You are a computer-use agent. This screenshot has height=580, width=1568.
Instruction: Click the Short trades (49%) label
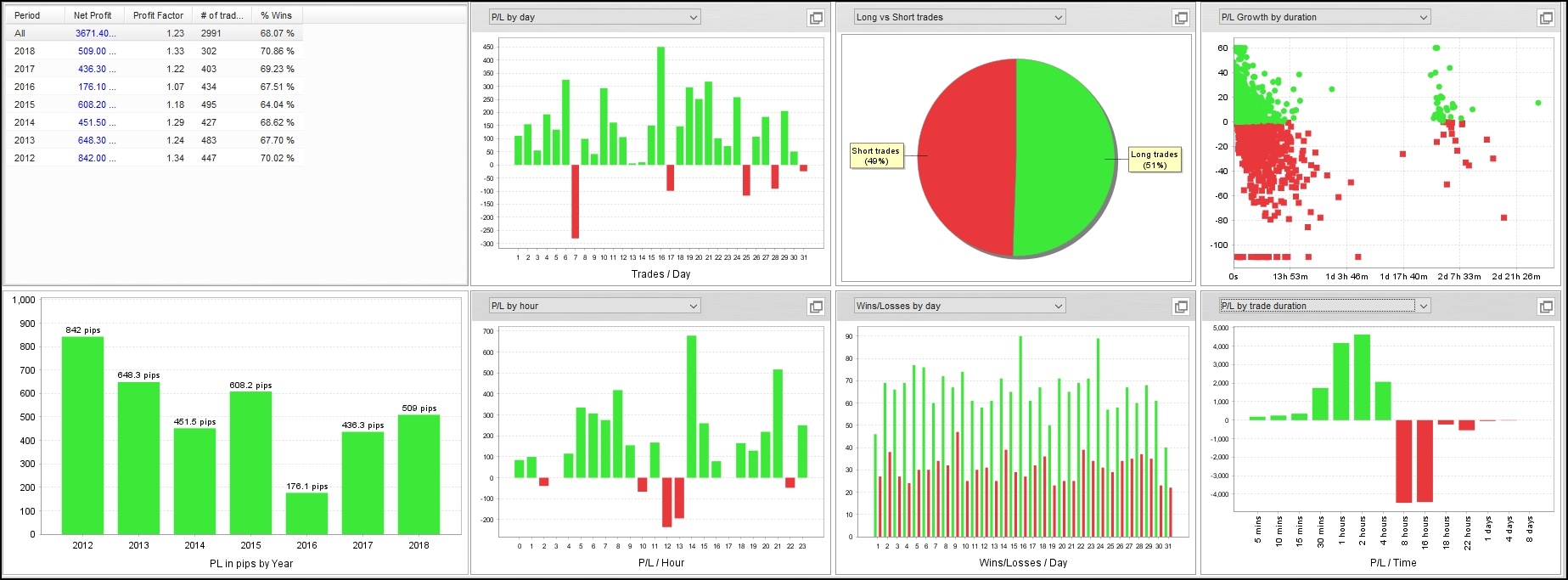[x=876, y=155]
